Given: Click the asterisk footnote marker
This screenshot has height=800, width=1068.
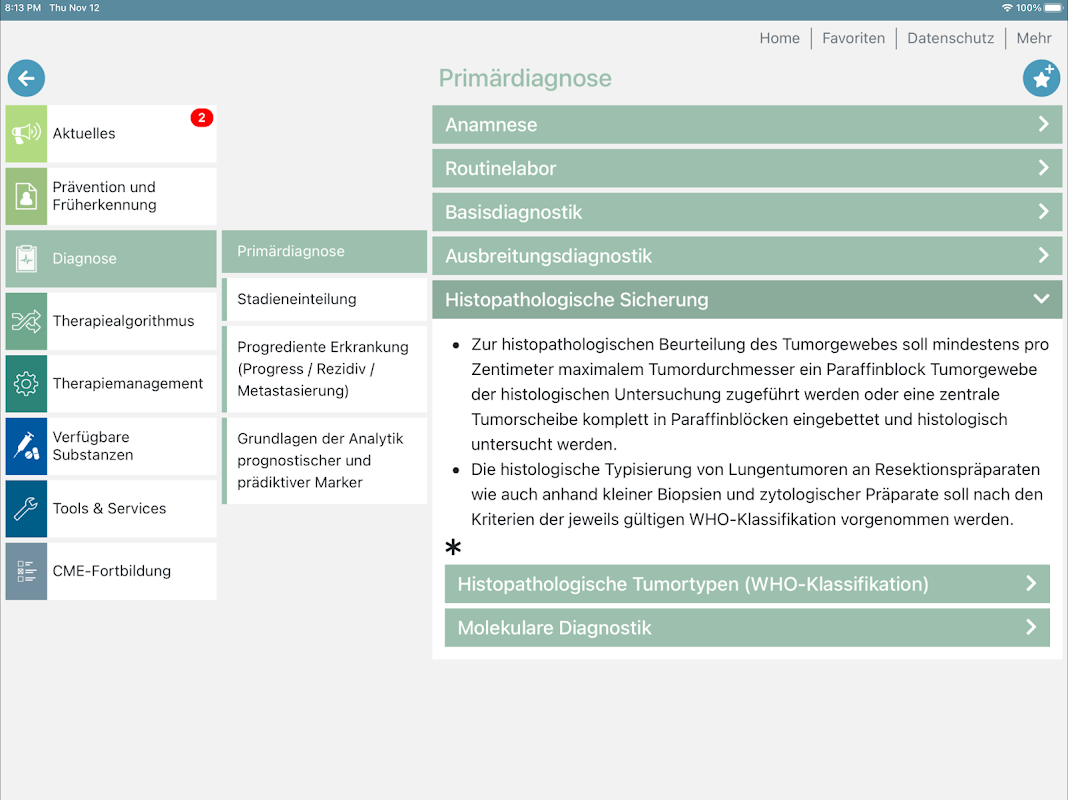Looking at the screenshot, I should click(453, 547).
